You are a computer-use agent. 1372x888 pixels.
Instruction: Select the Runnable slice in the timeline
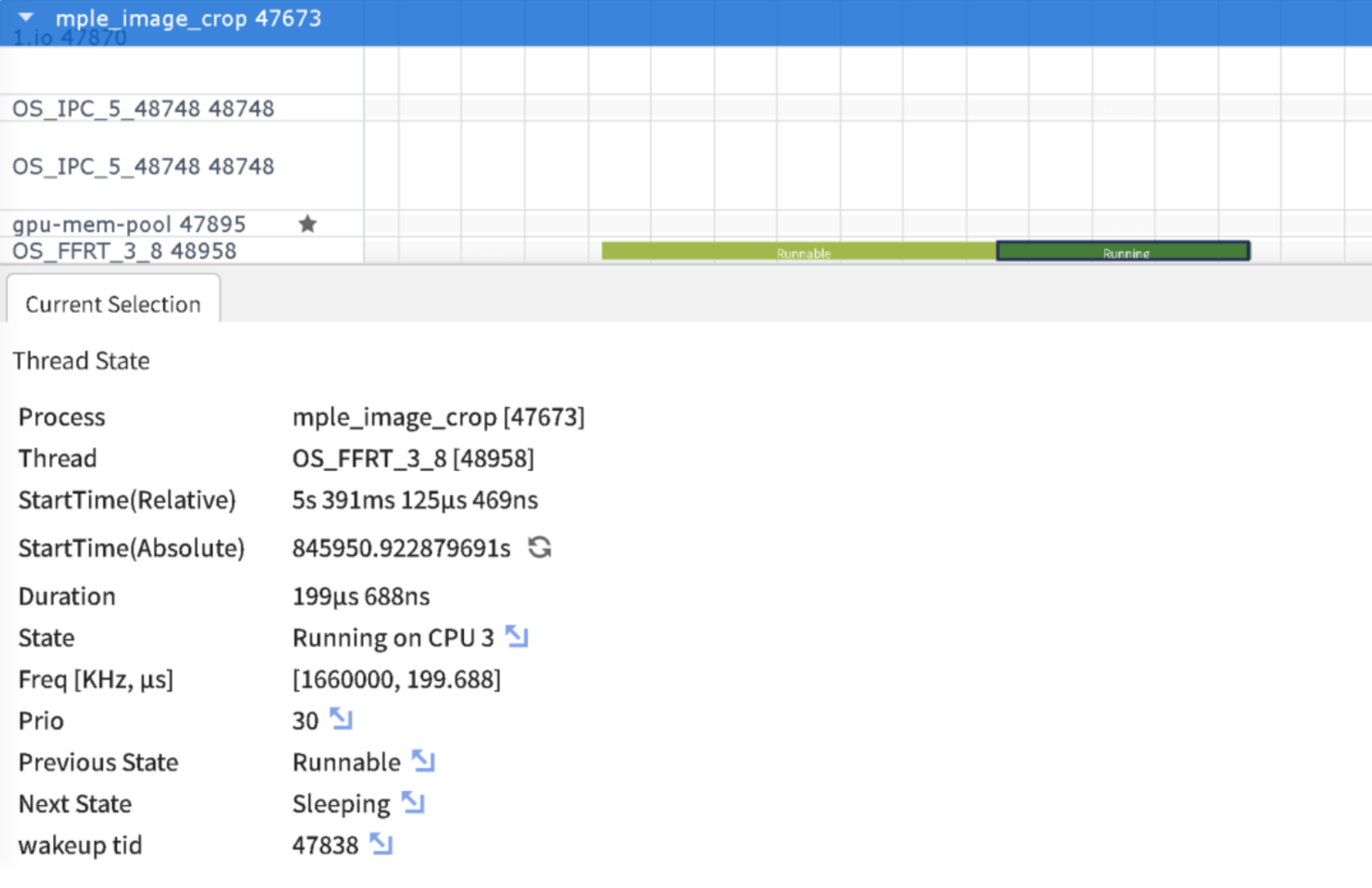(799, 251)
